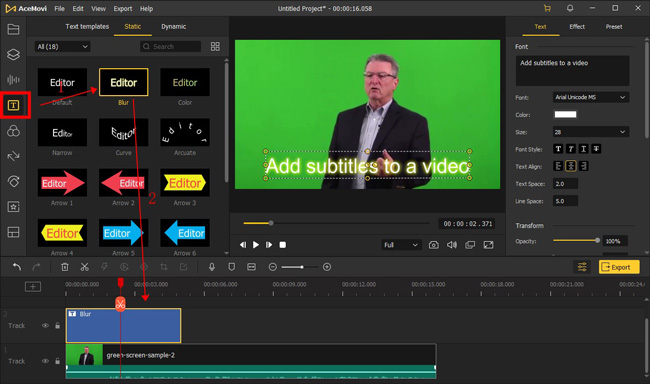Switch to the Text templates tab
Viewport: 650px width, 384px height.
click(x=87, y=27)
